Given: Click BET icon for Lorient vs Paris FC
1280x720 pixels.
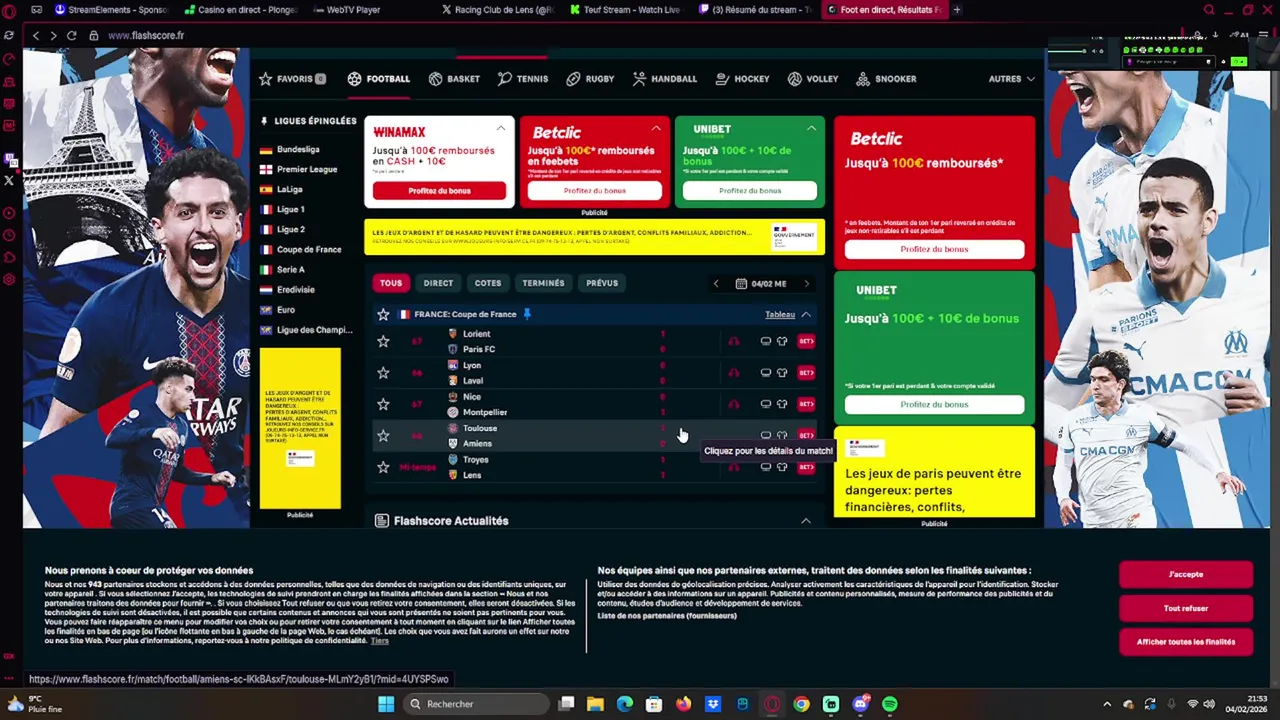Looking at the screenshot, I should pos(806,341).
